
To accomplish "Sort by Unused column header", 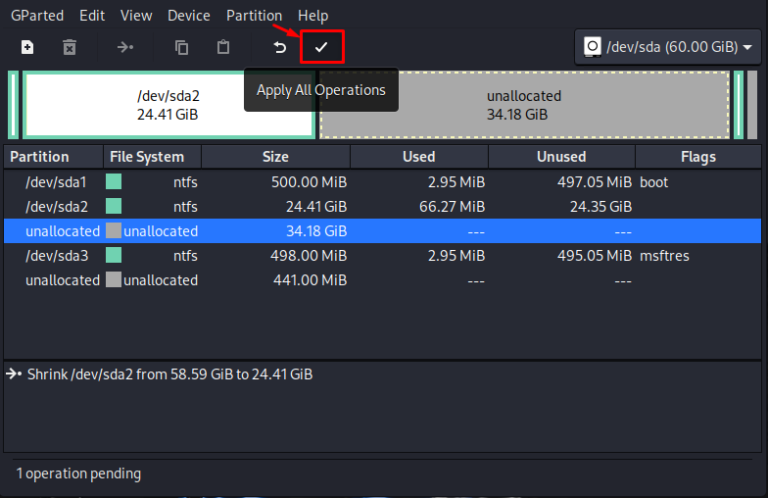I will tap(562, 157).
